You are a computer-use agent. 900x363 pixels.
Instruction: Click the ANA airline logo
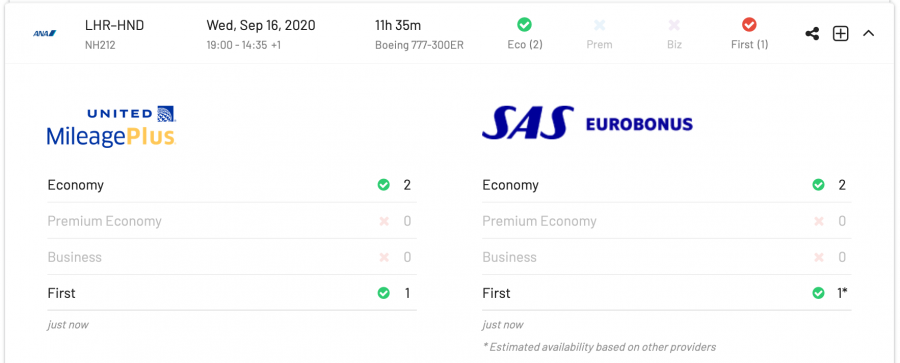45,34
